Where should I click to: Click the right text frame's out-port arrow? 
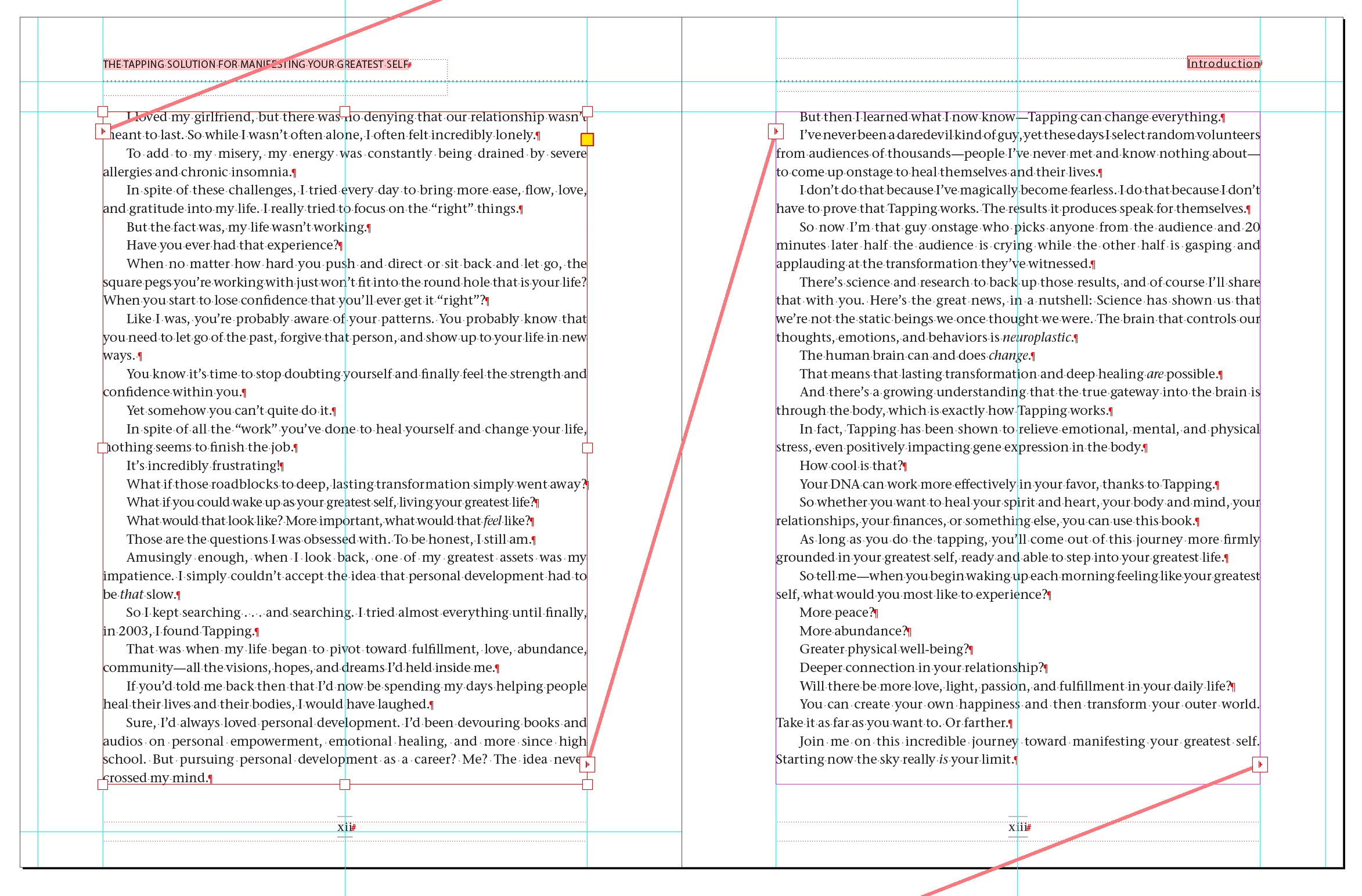[x=1260, y=764]
